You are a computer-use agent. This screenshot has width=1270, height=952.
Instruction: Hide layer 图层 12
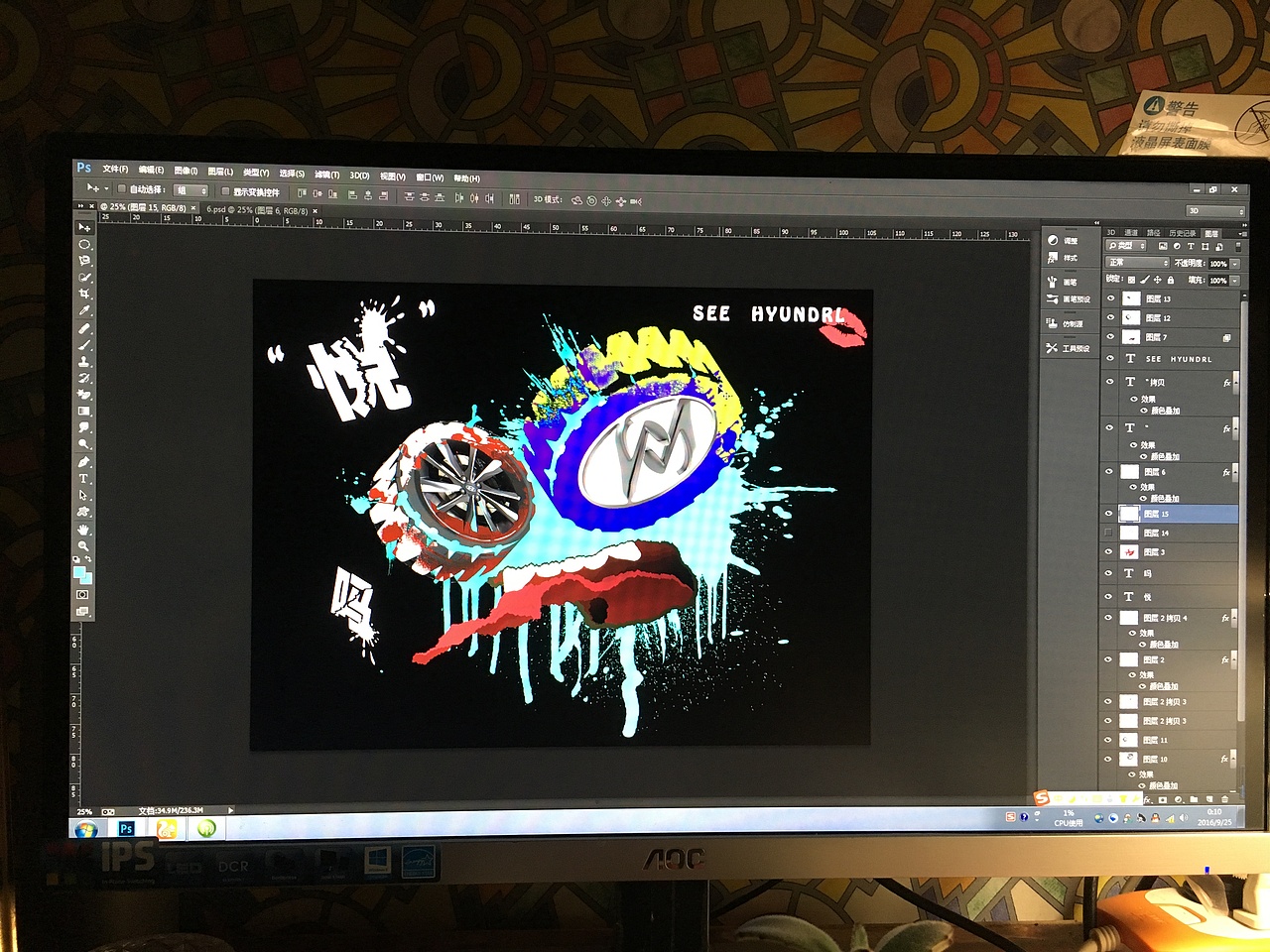point(1110,317)
